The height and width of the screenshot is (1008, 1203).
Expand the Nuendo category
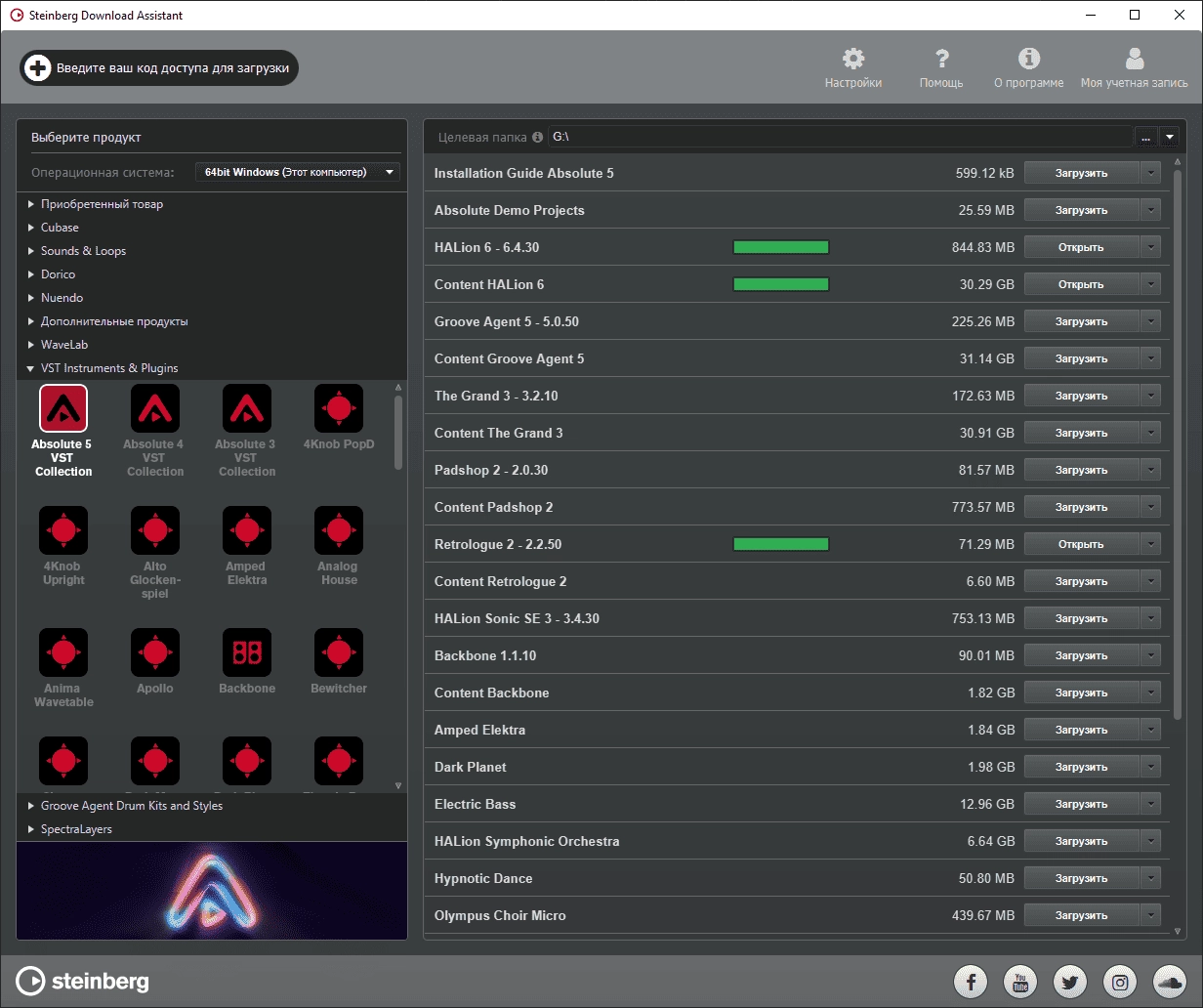(31, 298)
